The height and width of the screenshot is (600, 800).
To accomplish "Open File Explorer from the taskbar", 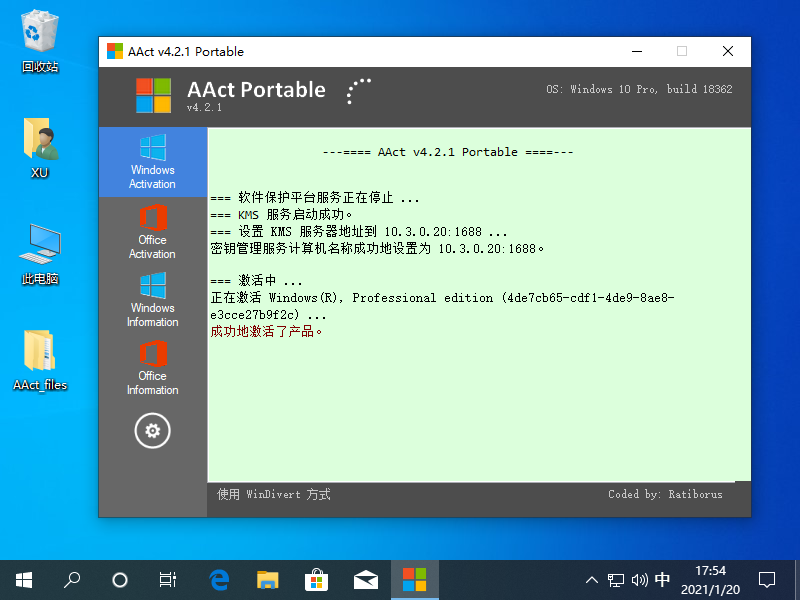I will pos(267,579).
